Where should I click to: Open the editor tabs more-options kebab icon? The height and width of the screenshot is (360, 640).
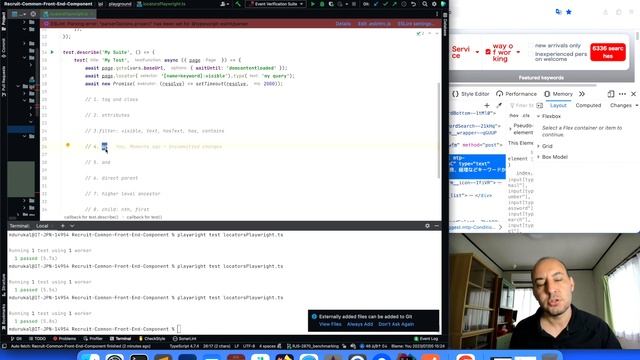pyautogui.click(x=437, y=14)
